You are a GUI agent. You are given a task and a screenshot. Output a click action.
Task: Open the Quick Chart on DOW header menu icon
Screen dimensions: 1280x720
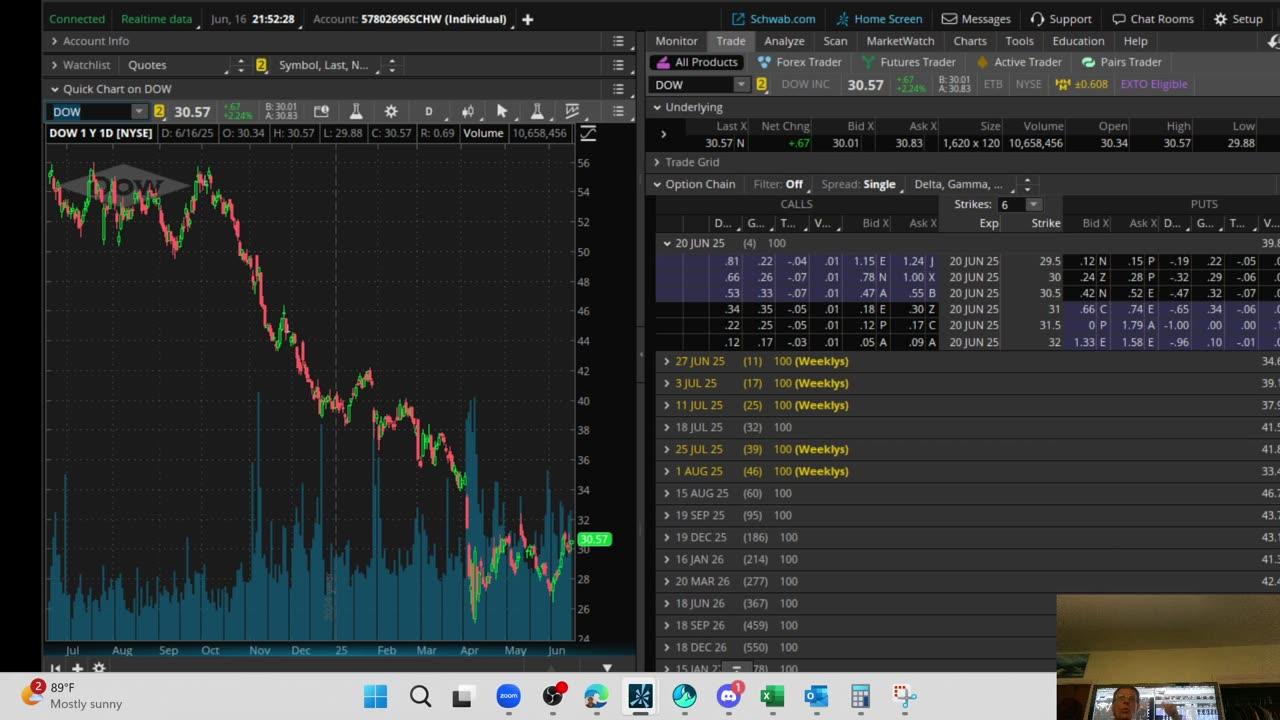coord(618,89)
